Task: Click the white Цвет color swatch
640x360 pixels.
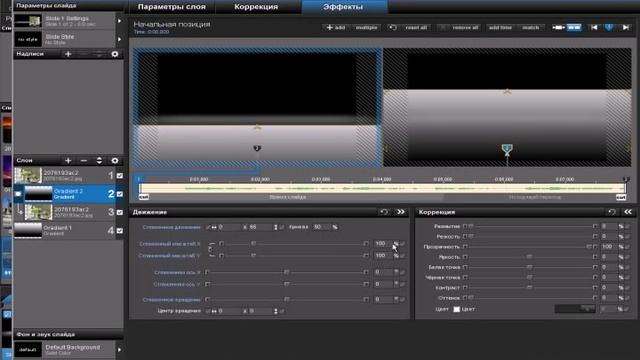Action: pyautogui.click(x=457, y=309)
